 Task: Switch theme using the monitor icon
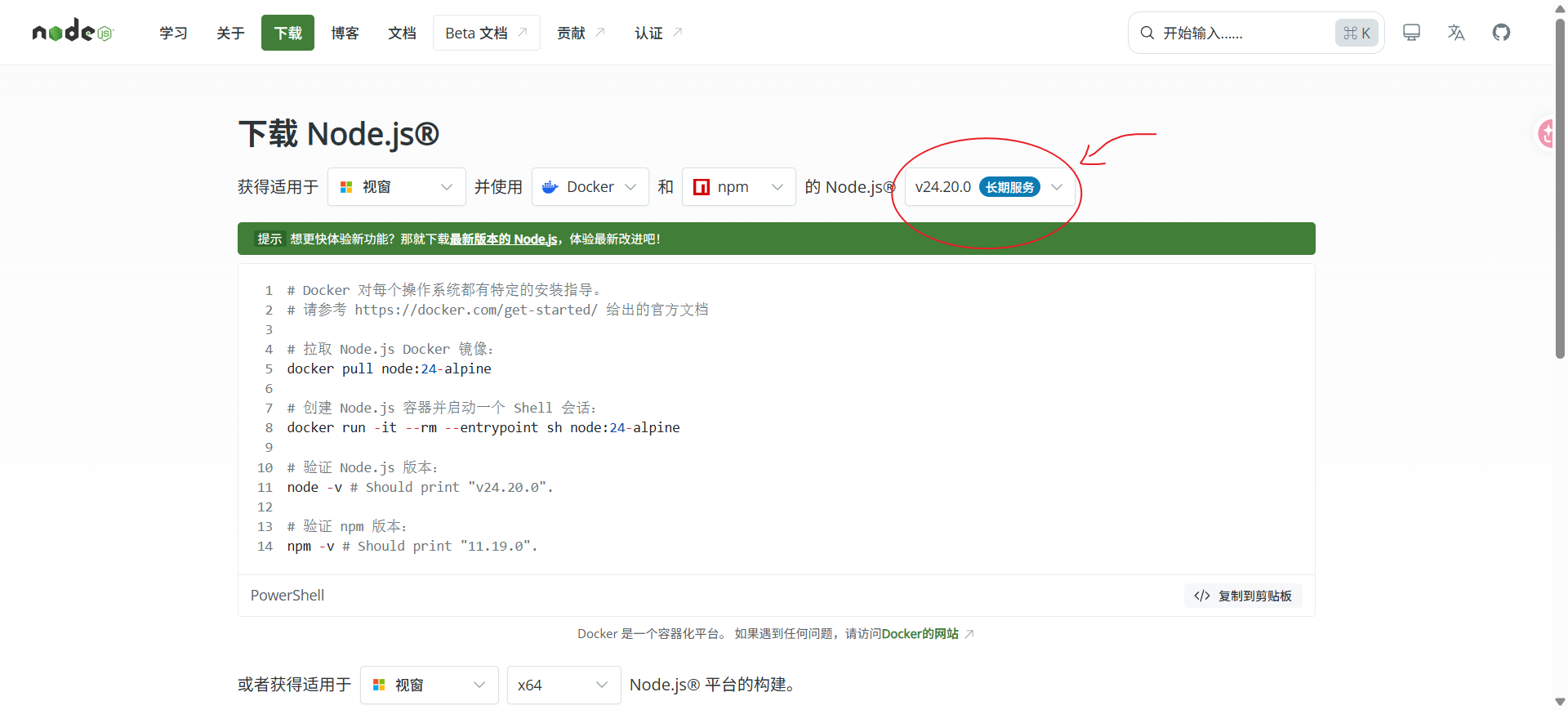coord(1411,33)
